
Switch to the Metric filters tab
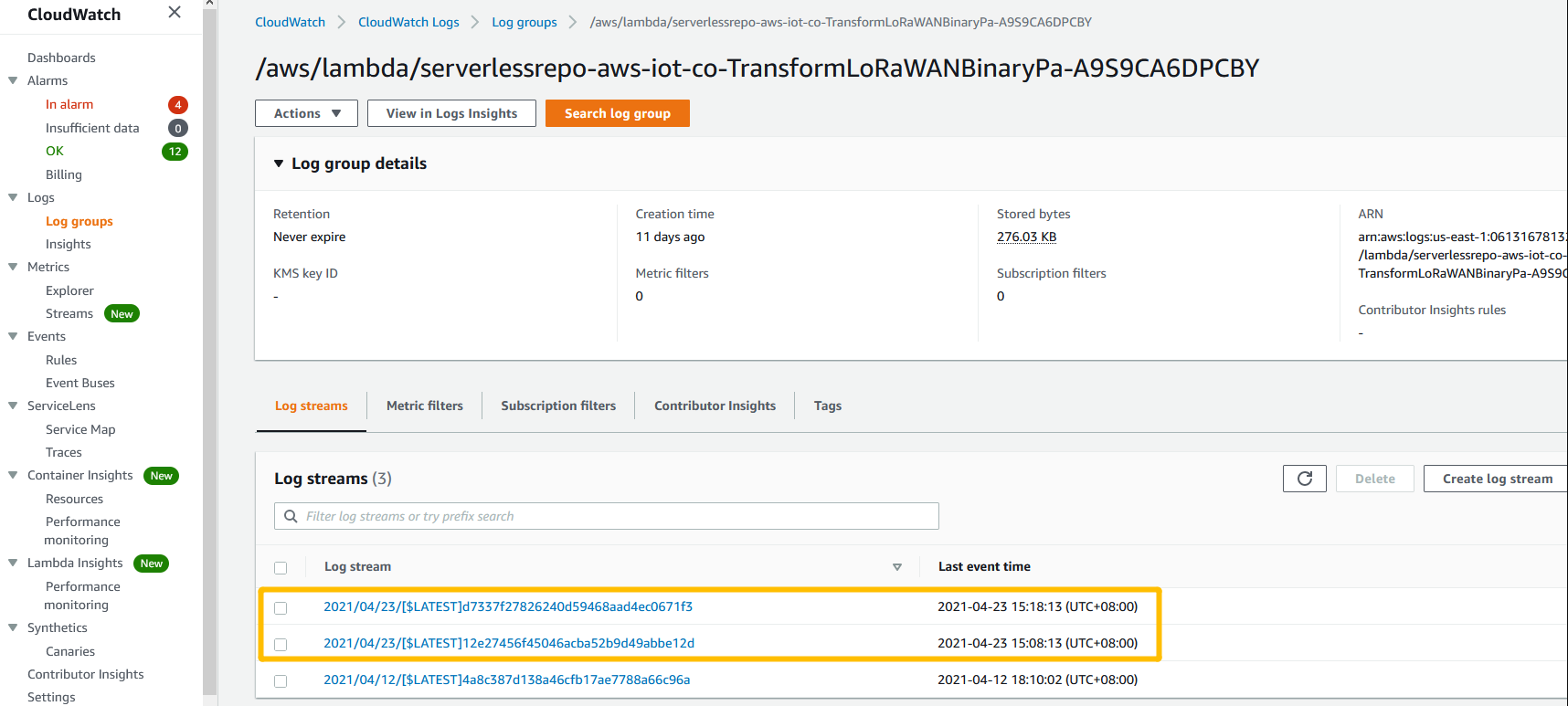point(425,406)
